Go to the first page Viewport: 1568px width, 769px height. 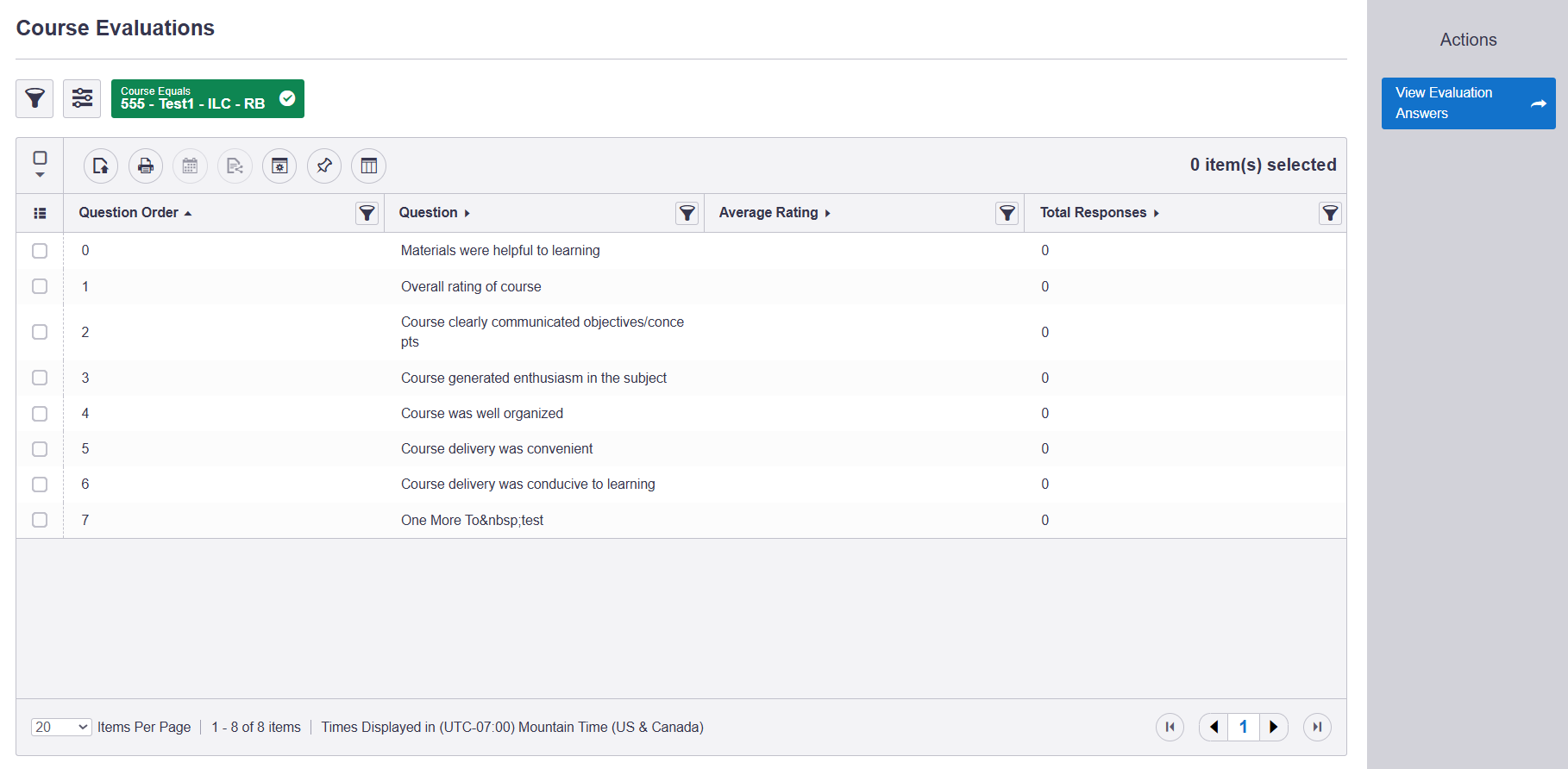click(1170, 727)
